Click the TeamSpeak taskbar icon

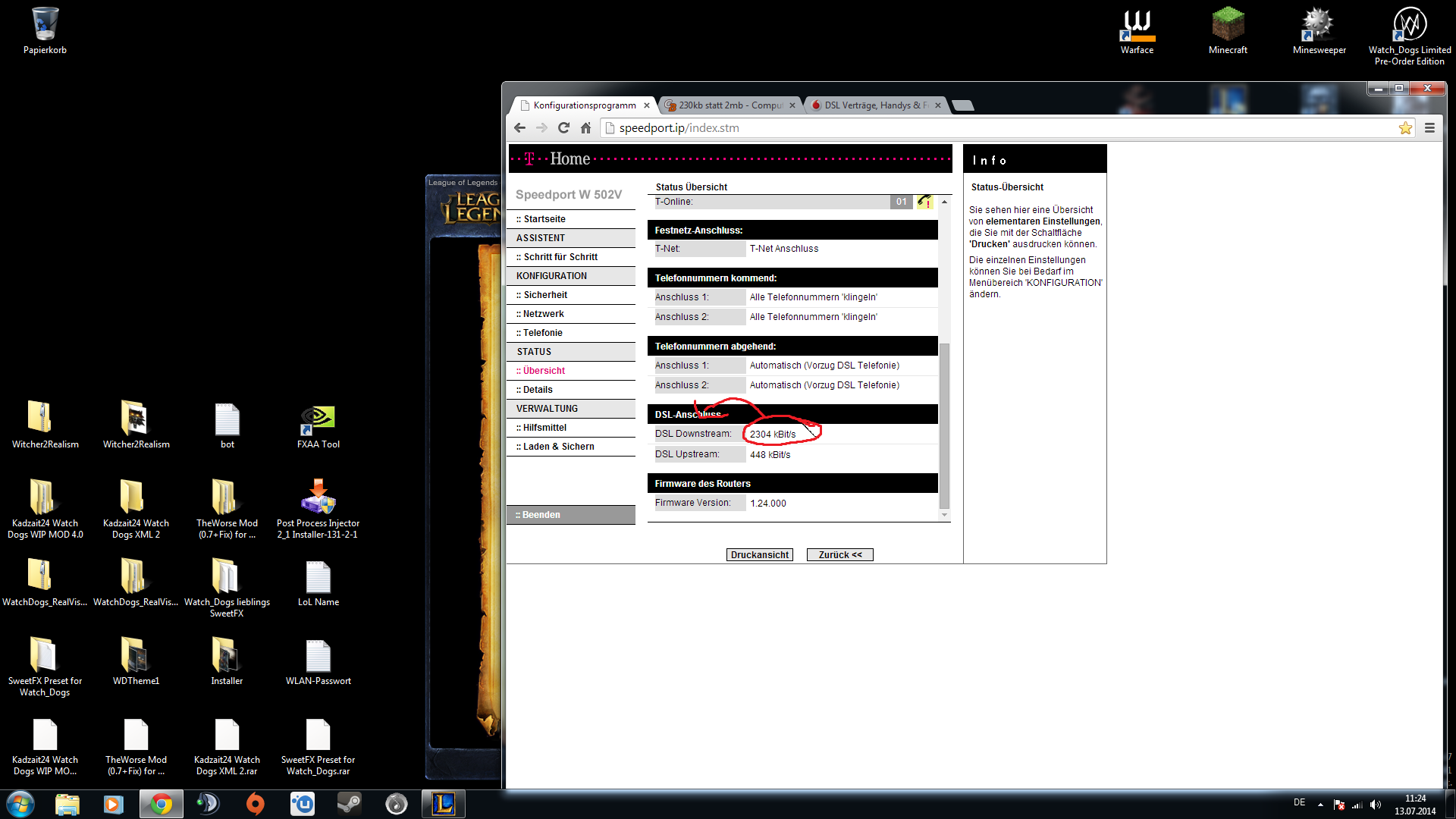[x=208, y=804]
